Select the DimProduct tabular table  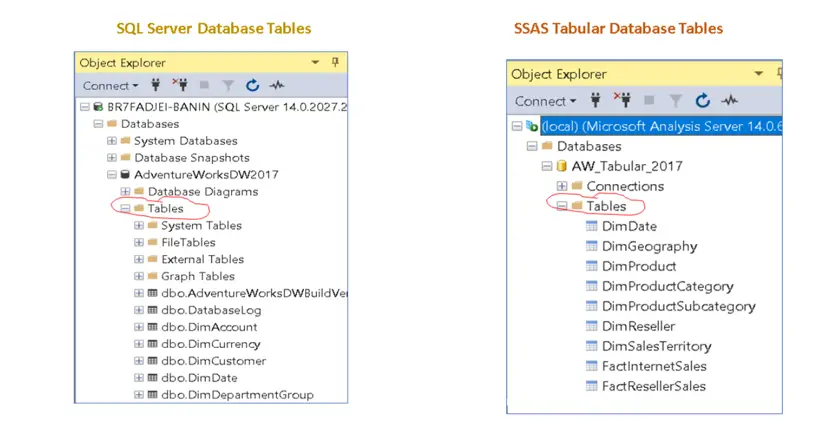coord(639,266)
